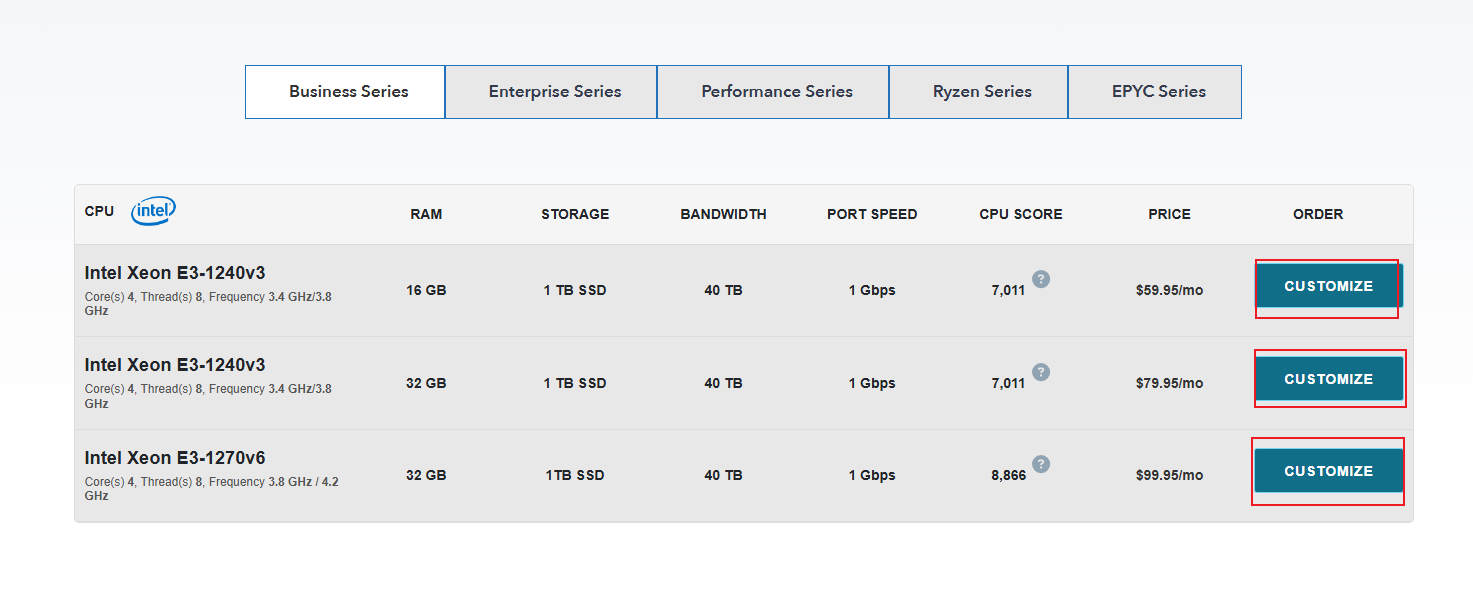1473x591 pixels.
Task: Customize the Intel Xeon E3-1270v6 server
Action: coord(1328,471)
